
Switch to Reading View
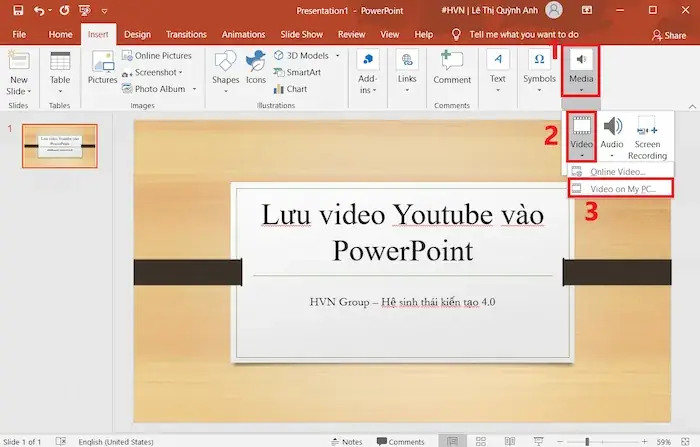[509, 441]
